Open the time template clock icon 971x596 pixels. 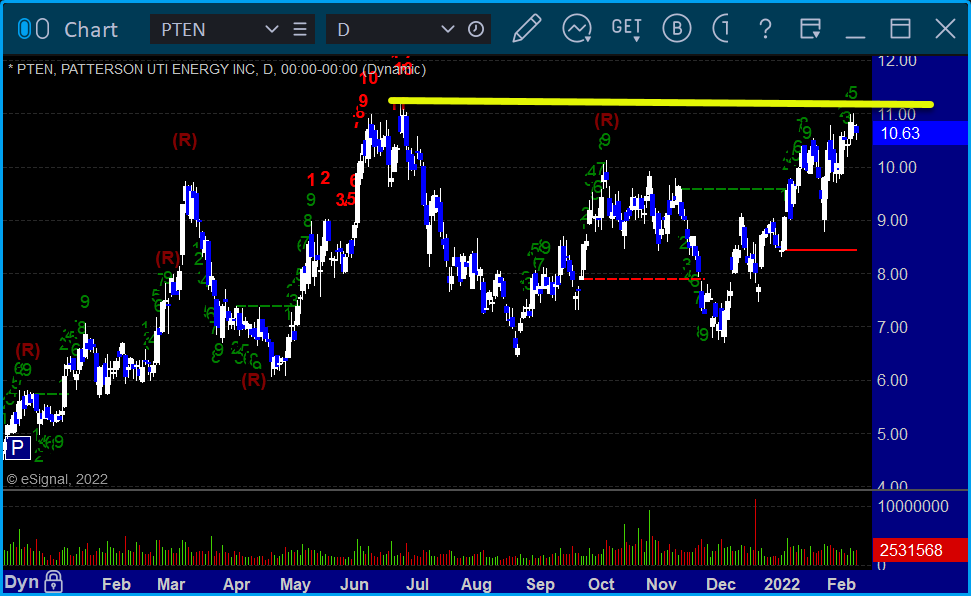point(476,29)
